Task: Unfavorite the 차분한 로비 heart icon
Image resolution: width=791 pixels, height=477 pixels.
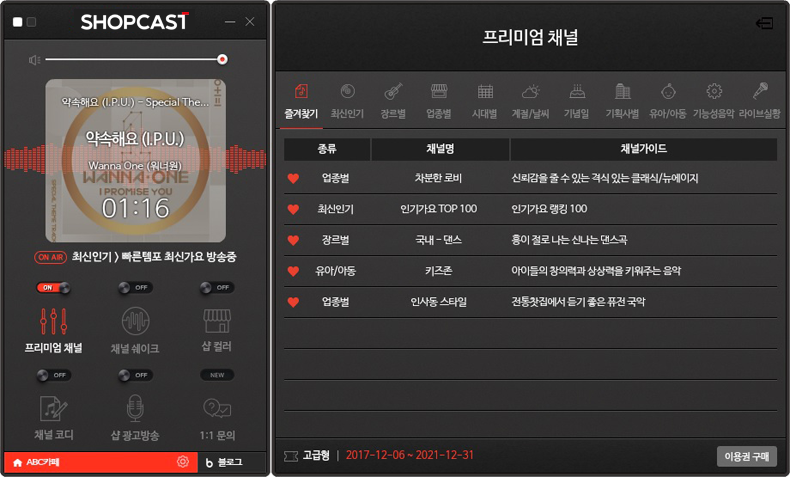Action: [x=293, y=179]
